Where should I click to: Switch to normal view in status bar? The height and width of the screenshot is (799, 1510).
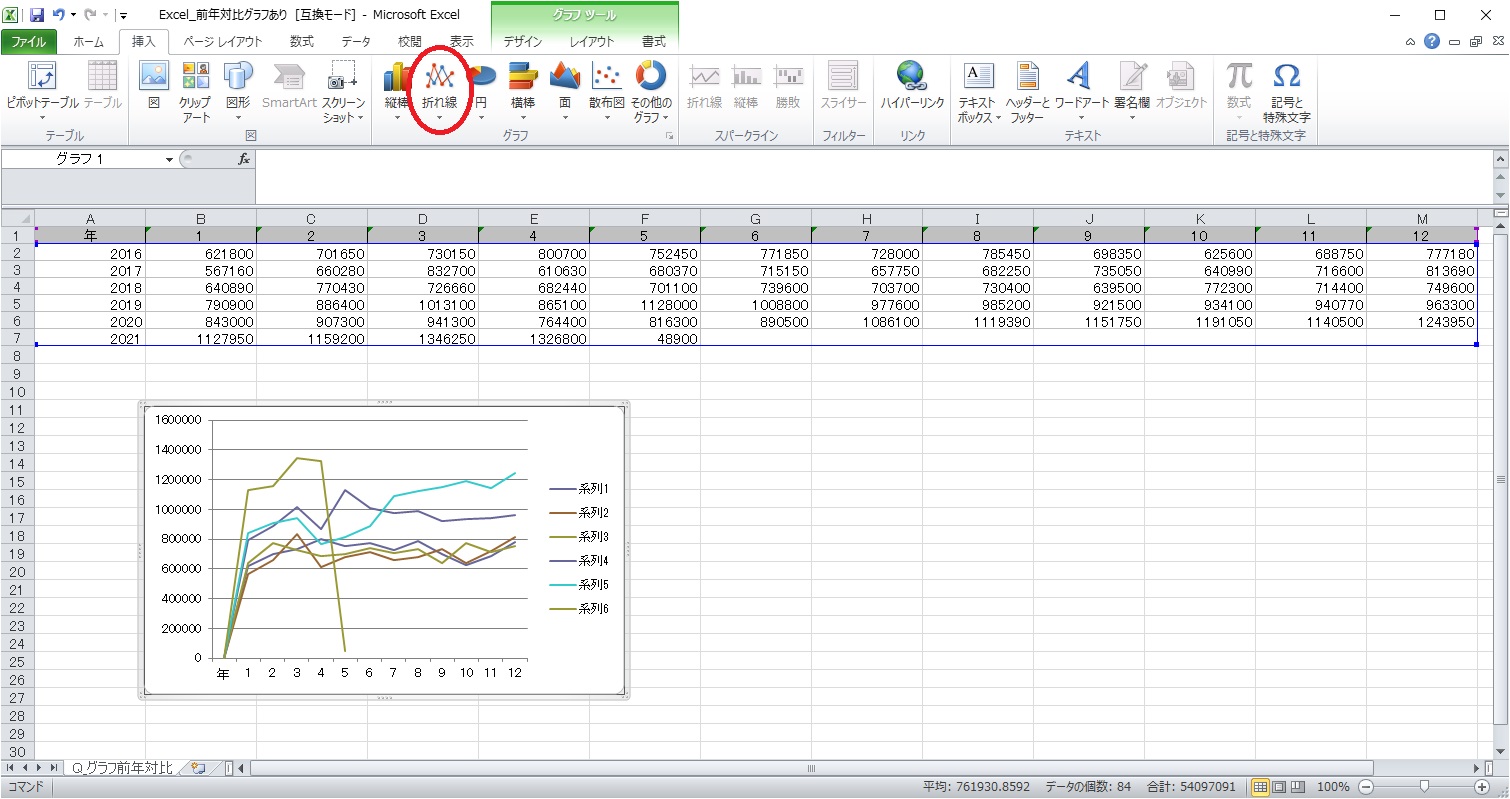point(1260,787)
